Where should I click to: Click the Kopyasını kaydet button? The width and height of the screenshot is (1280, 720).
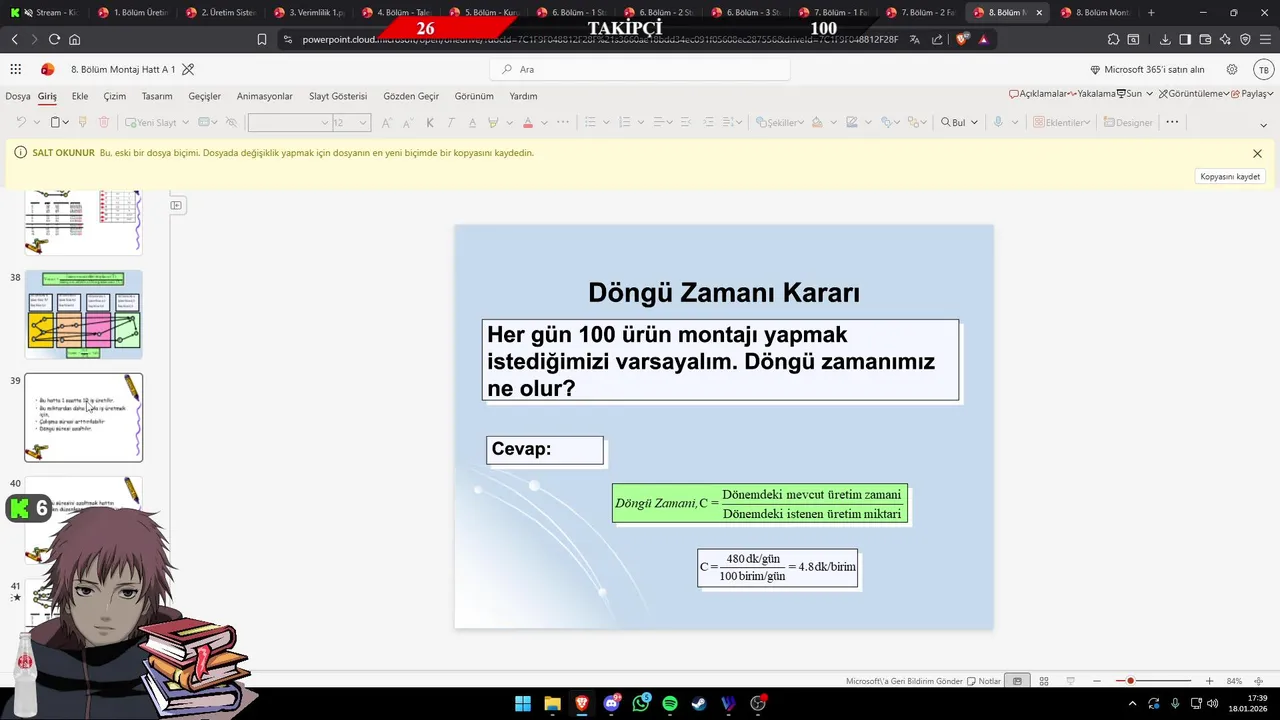[1230, 176]
